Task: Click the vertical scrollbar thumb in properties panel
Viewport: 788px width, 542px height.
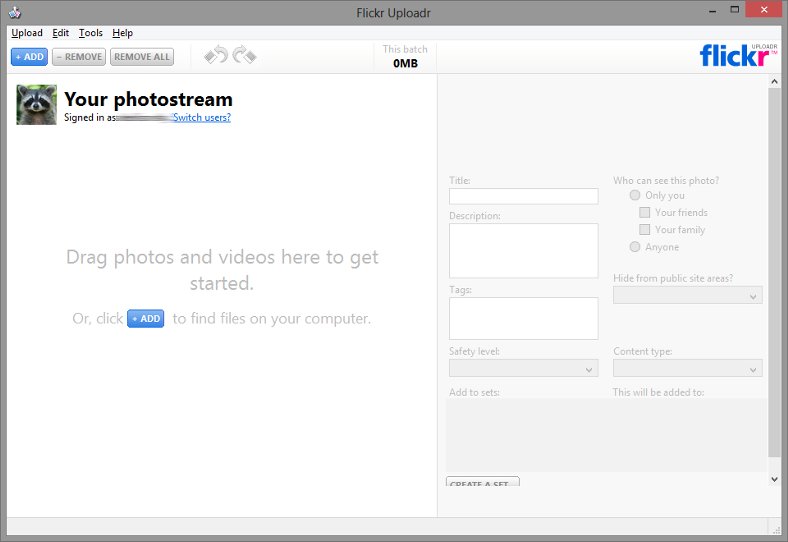Action: (x=774, y=272)
